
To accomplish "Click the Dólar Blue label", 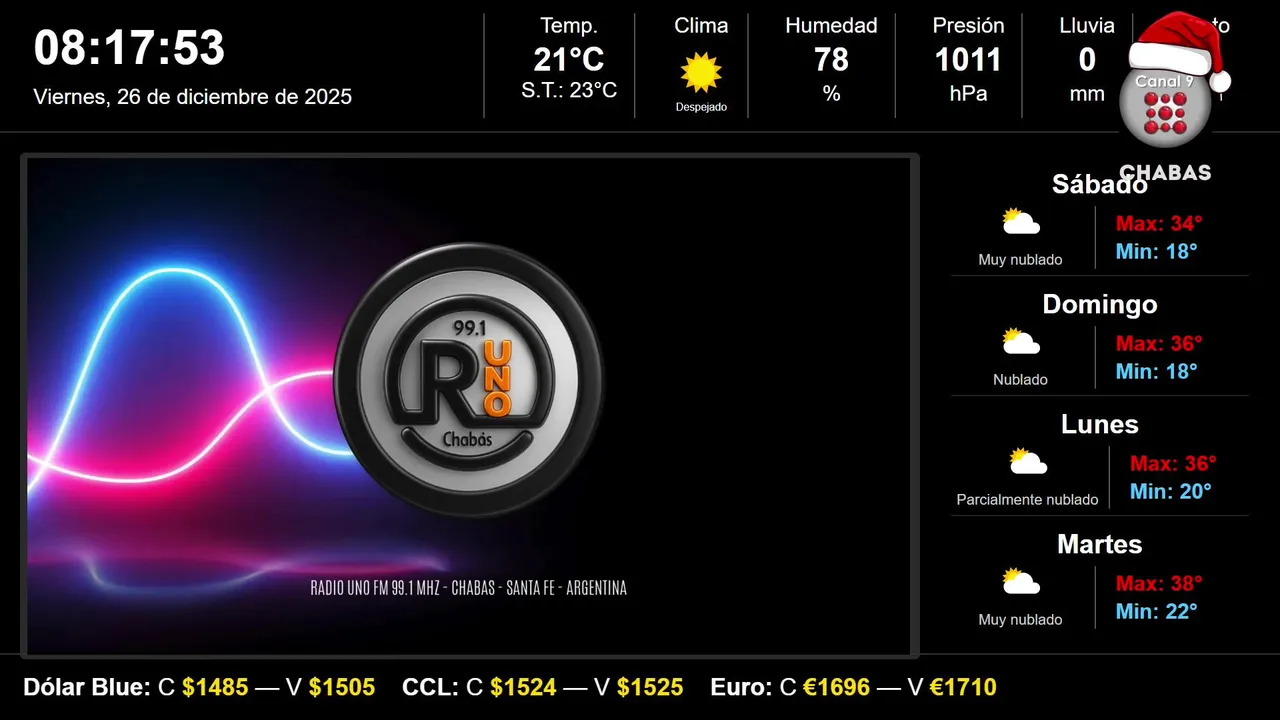I will 87,687.
